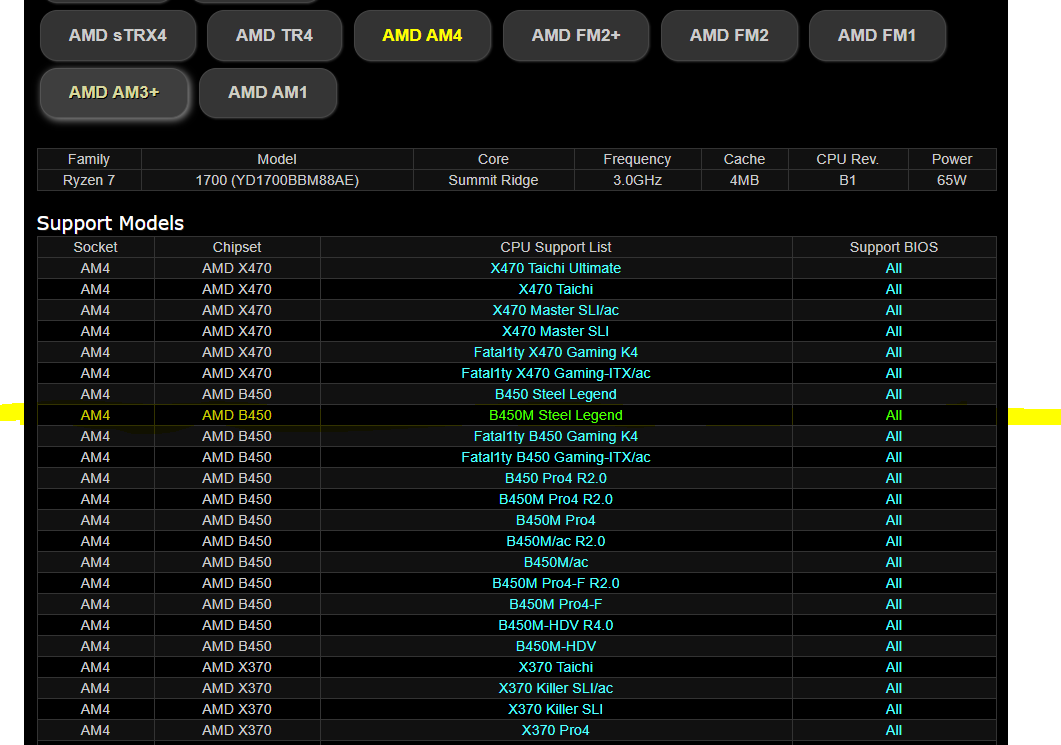Click the Summit Ridge core cell
Viewport: 1061px width, 745px height.
pos(493,180)
